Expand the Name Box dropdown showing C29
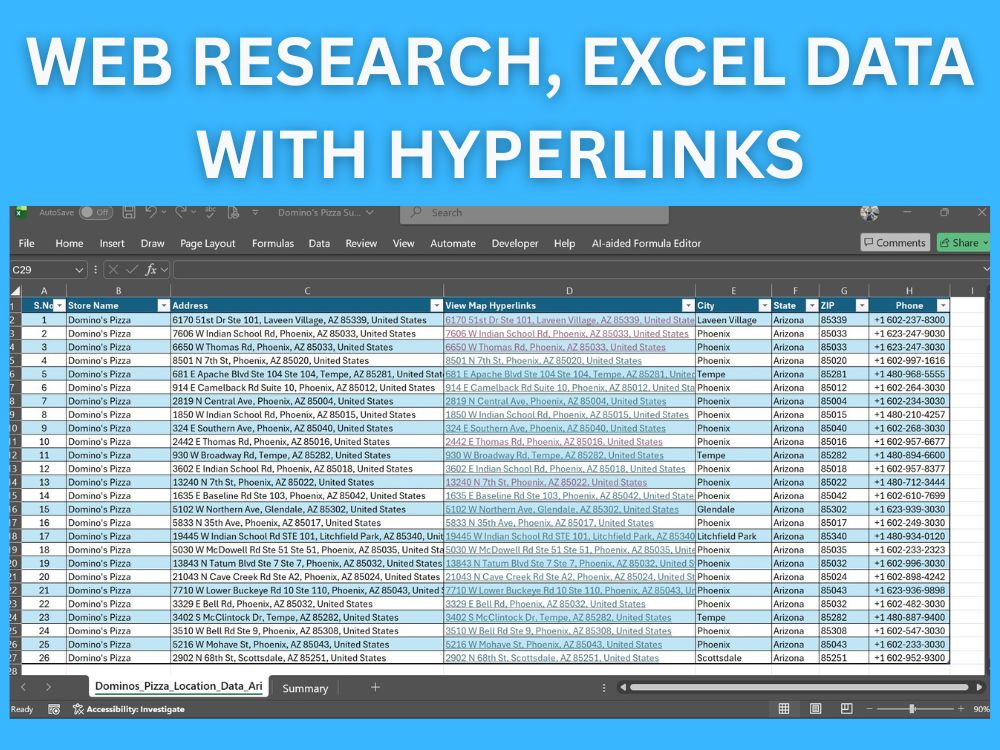Viewport: 1000px width, 750px height. [x=79, y=270]
